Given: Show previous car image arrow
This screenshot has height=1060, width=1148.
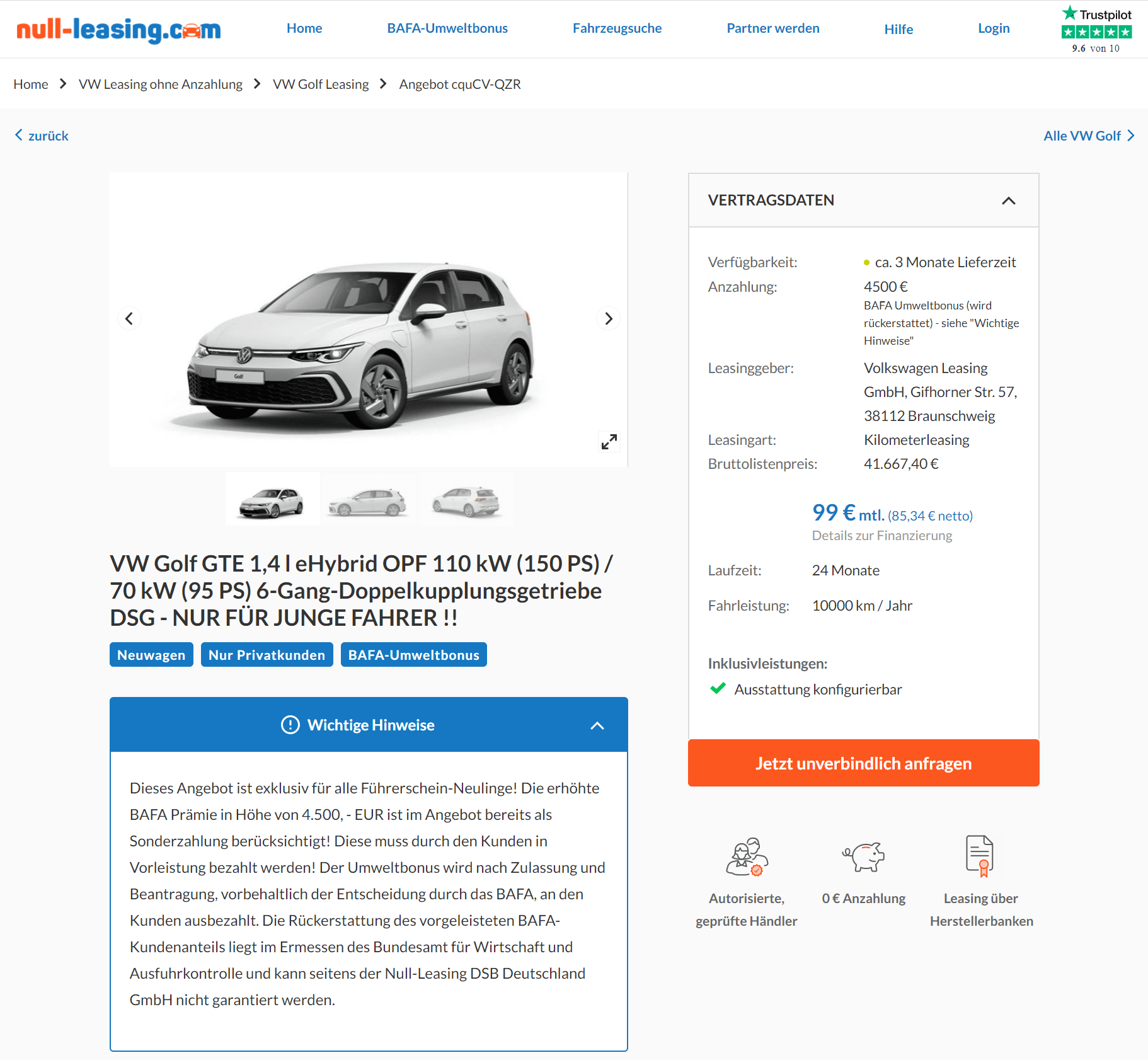Looking at the screenshot, I should (x=129, y=318).
